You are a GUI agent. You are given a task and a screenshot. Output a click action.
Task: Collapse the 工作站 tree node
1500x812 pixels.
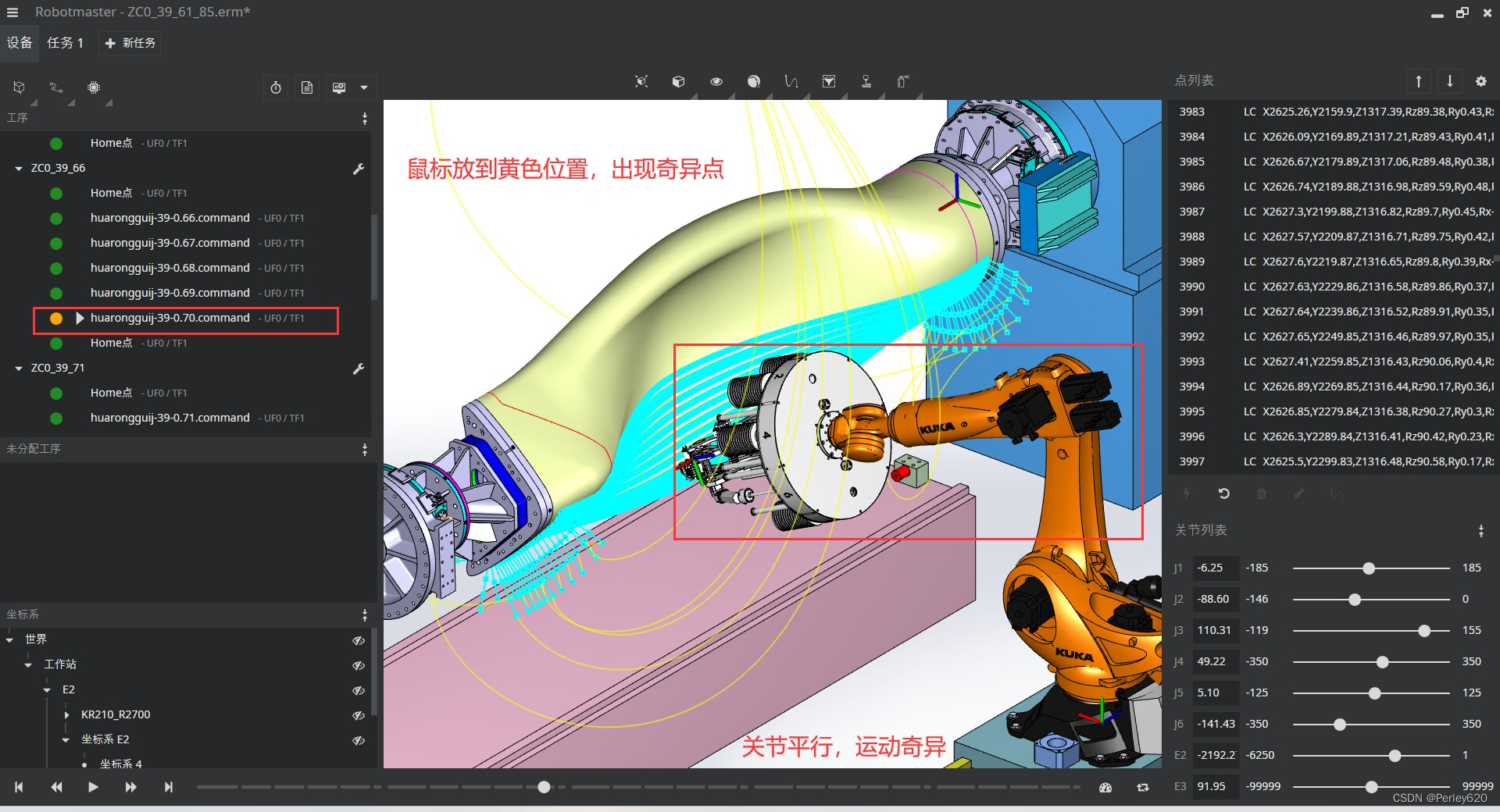[x=28, y=665]
